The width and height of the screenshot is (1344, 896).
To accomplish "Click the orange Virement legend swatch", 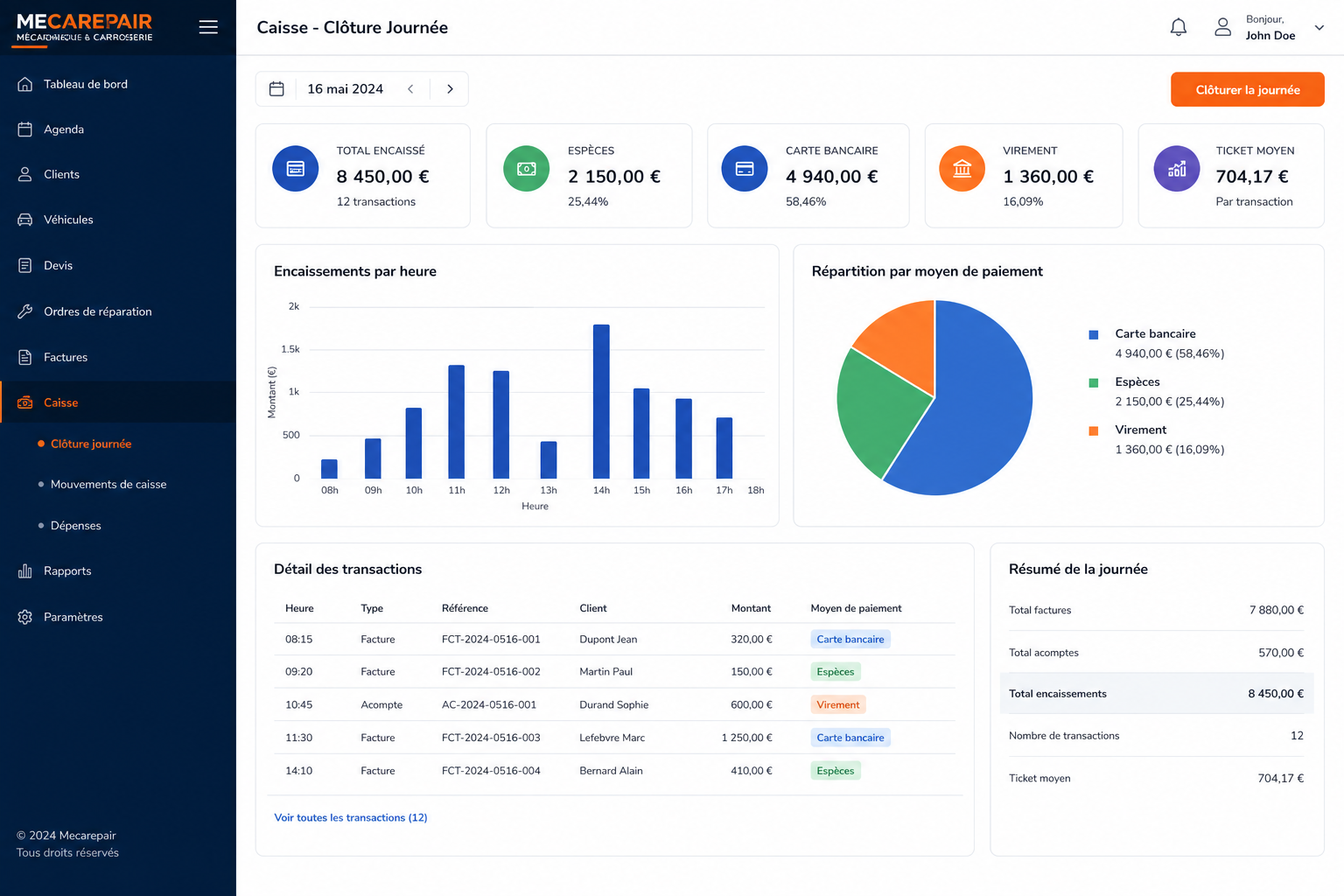I will [x=1093, y=430].
